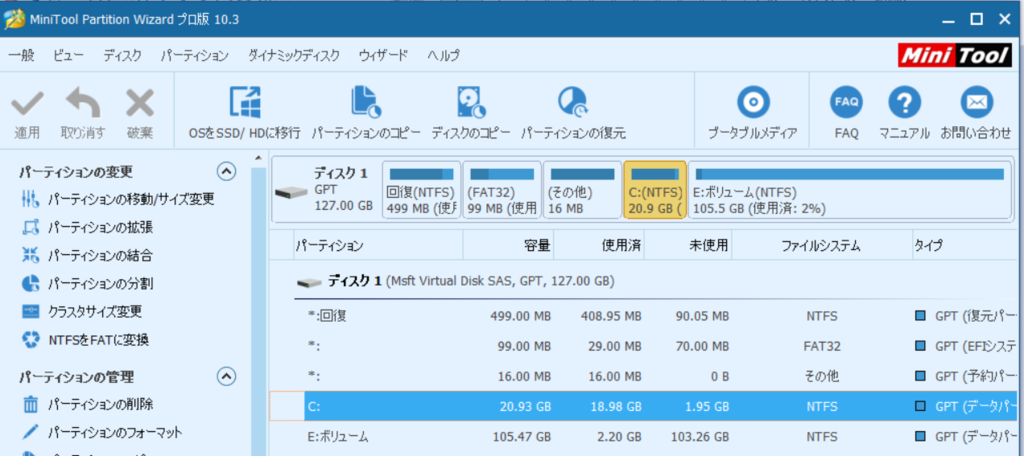Image resolution: width=1024 pixels, height=456 pixels.
Task: Open the ダイナミックディスク menu
Action: [x=294, y=56]
